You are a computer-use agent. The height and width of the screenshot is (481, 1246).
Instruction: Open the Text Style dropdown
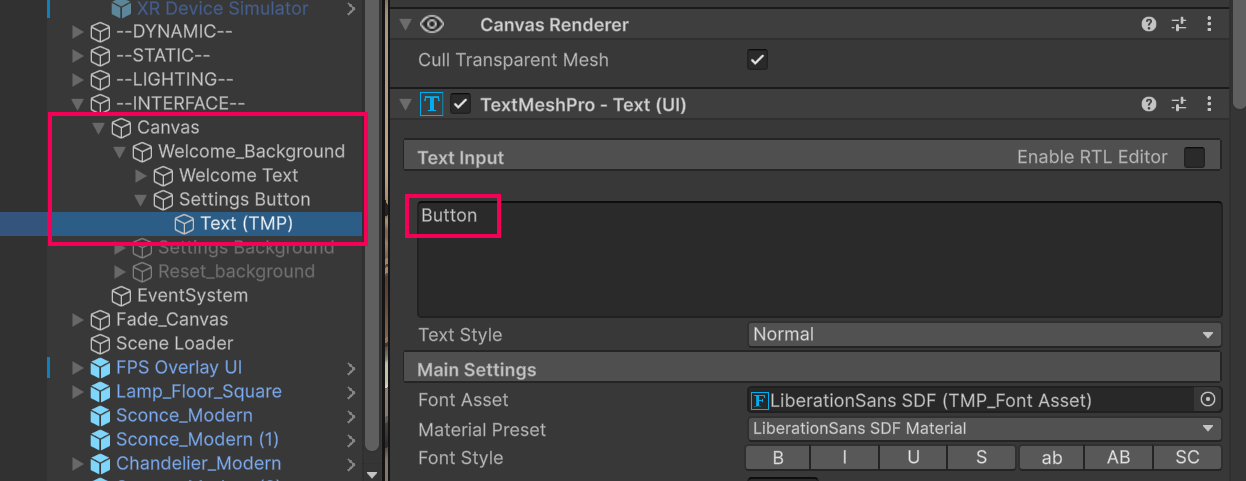(x=984, y=335)
